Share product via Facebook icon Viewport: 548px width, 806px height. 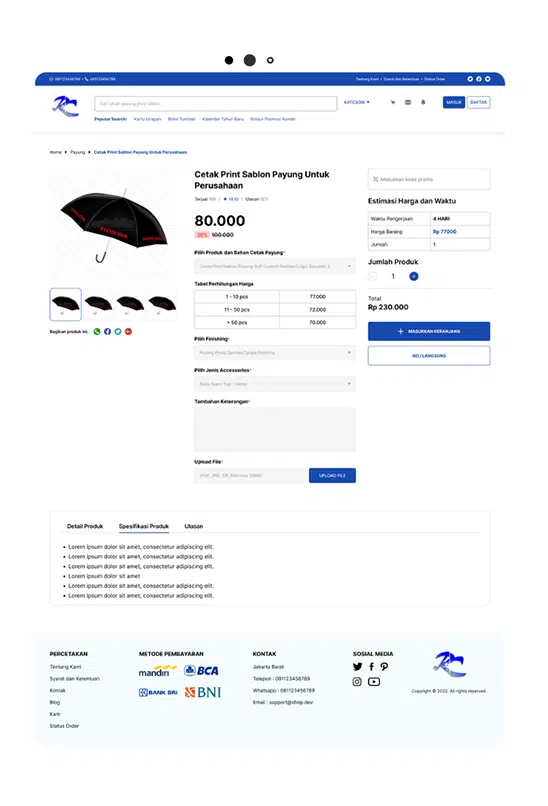[107, 332]
